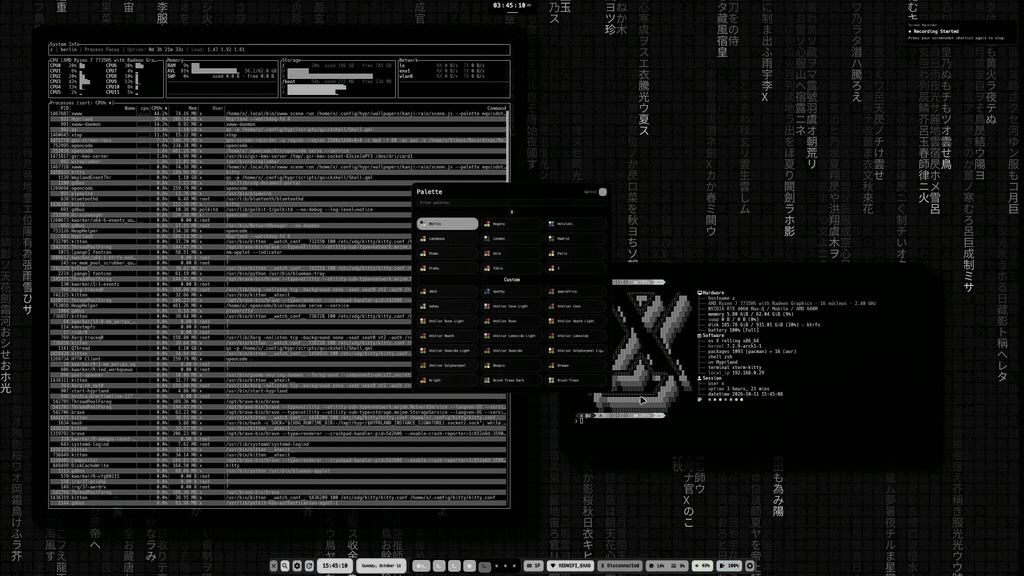
Task: Pick the London palette
Action: [x=511, y=238]
